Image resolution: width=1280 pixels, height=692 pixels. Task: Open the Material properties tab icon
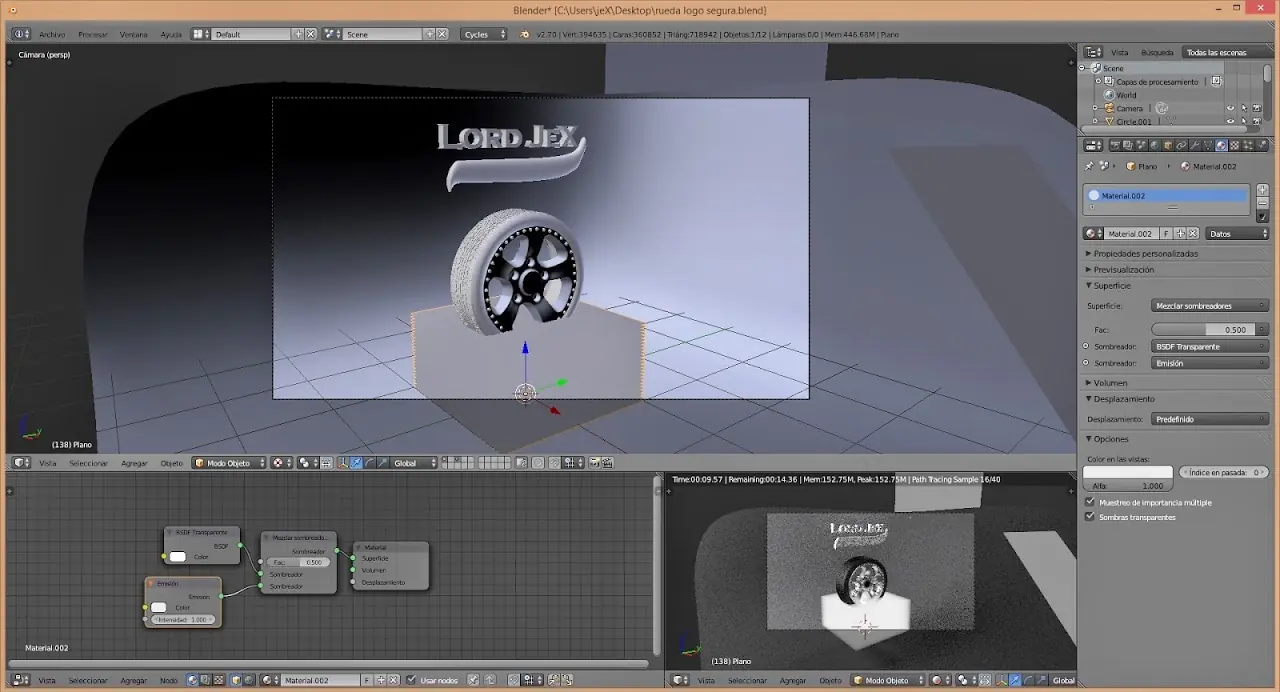click(x=1221, y=145)
